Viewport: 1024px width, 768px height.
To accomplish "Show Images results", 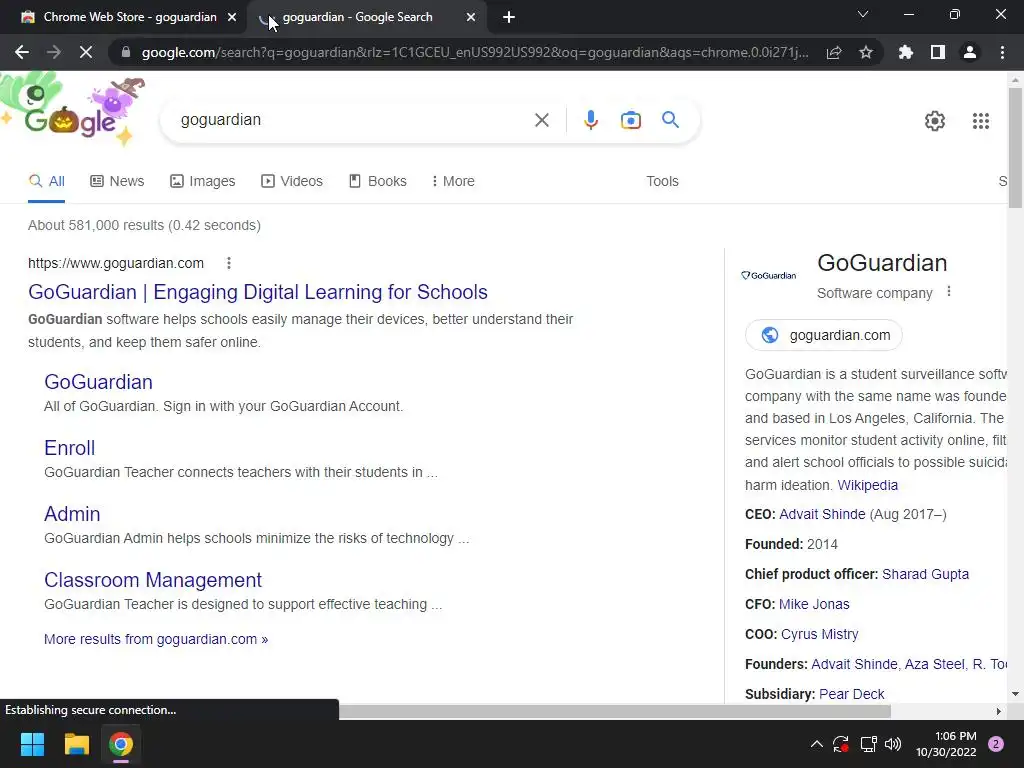I will [x=202, y=182].
